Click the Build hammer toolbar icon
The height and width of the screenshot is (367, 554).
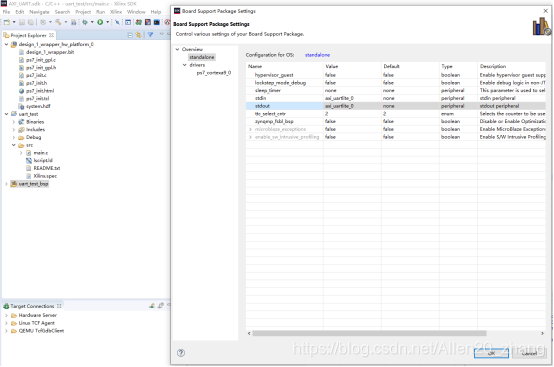[x=58, y=22]
